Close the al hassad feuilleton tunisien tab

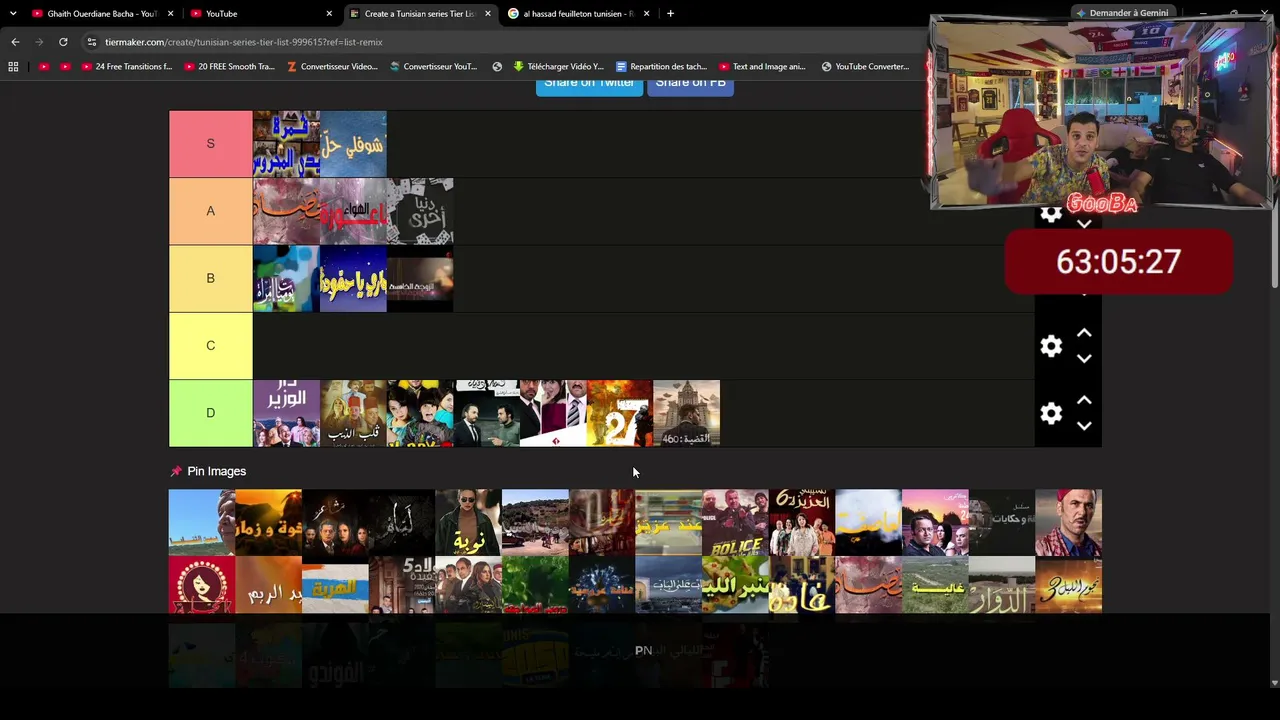point(646,14)
